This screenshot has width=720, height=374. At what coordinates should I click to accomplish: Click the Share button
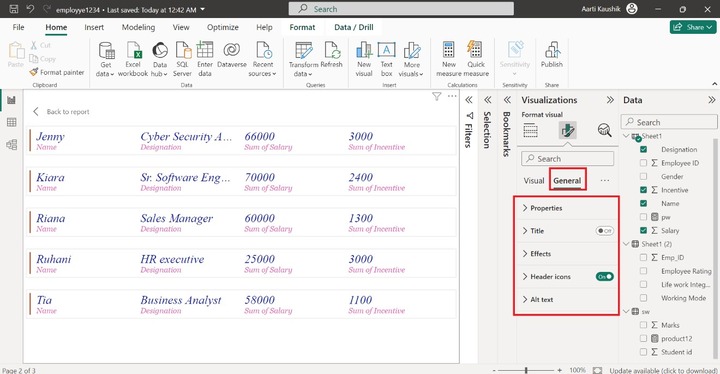692,27
